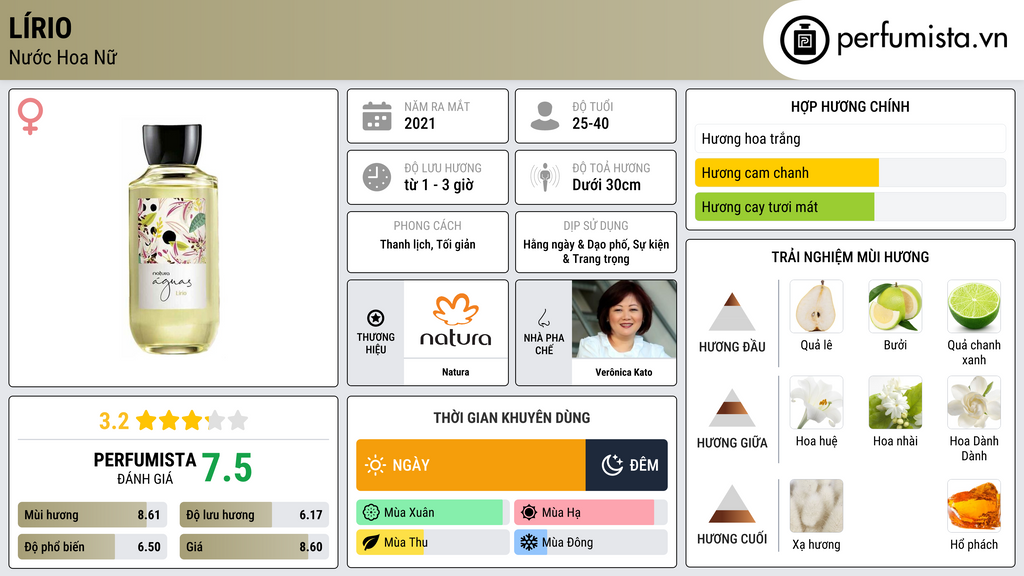Click the từ 1 - 3 giờ value
1024x576 pixels.
439,185
